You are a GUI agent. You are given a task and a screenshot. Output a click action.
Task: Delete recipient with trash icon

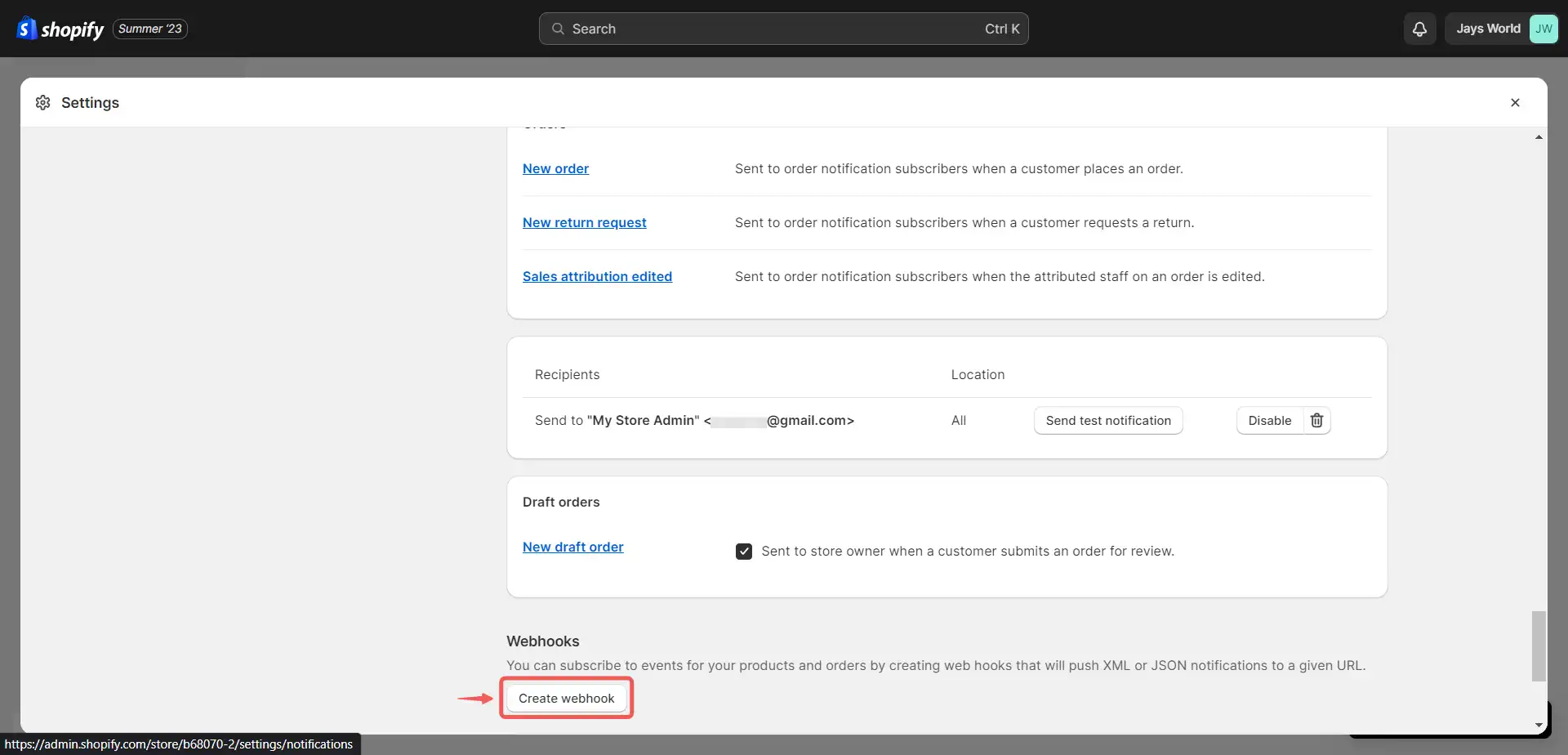click(x=1316, y=420)
